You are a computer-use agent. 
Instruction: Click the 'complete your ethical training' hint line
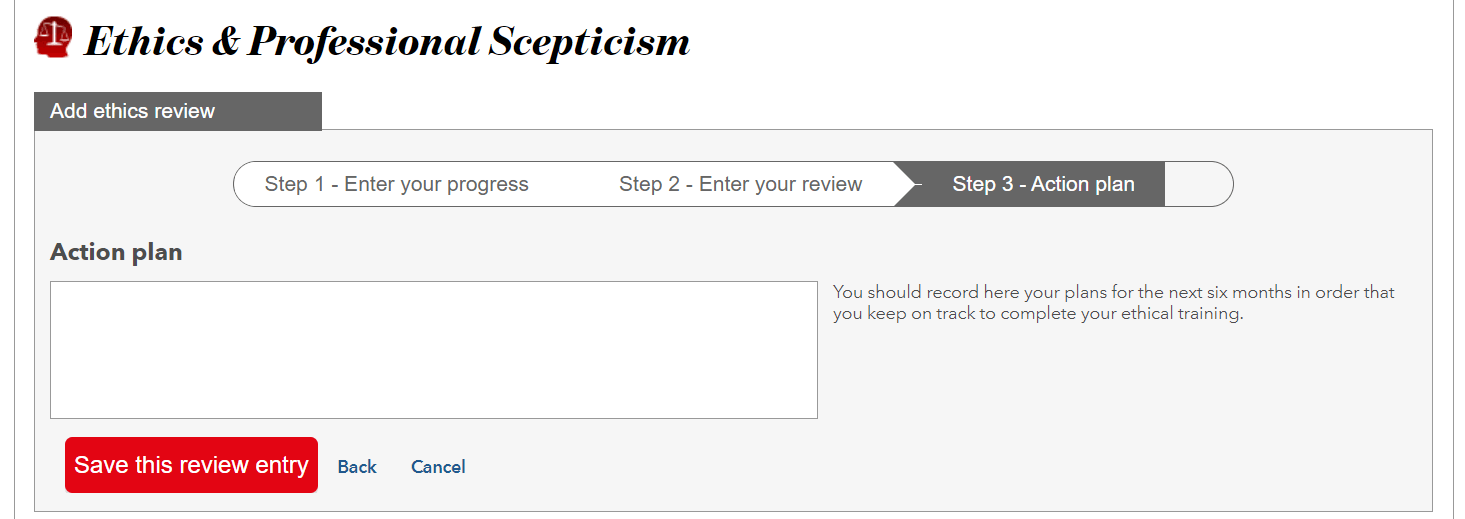point(1037,314)
